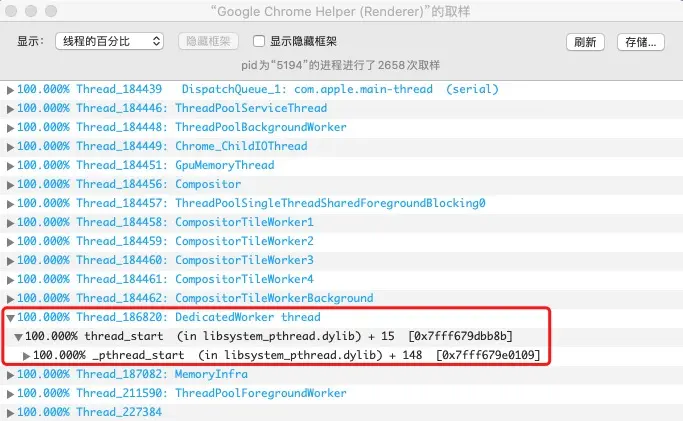Screen dimensions: 683x421
Task: Click the 刷新 refresh button
Action: [x=585, y=42]
